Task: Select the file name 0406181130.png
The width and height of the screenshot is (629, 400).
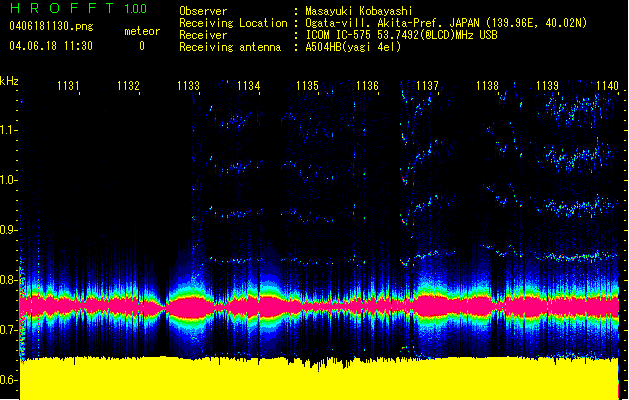Action: (x=51, y=27)
